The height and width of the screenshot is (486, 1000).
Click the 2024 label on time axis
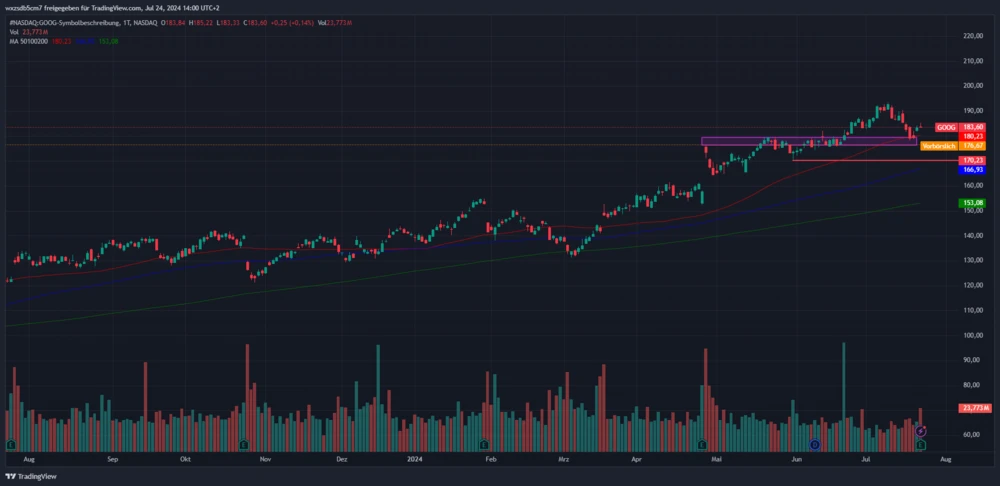[417, 460]
